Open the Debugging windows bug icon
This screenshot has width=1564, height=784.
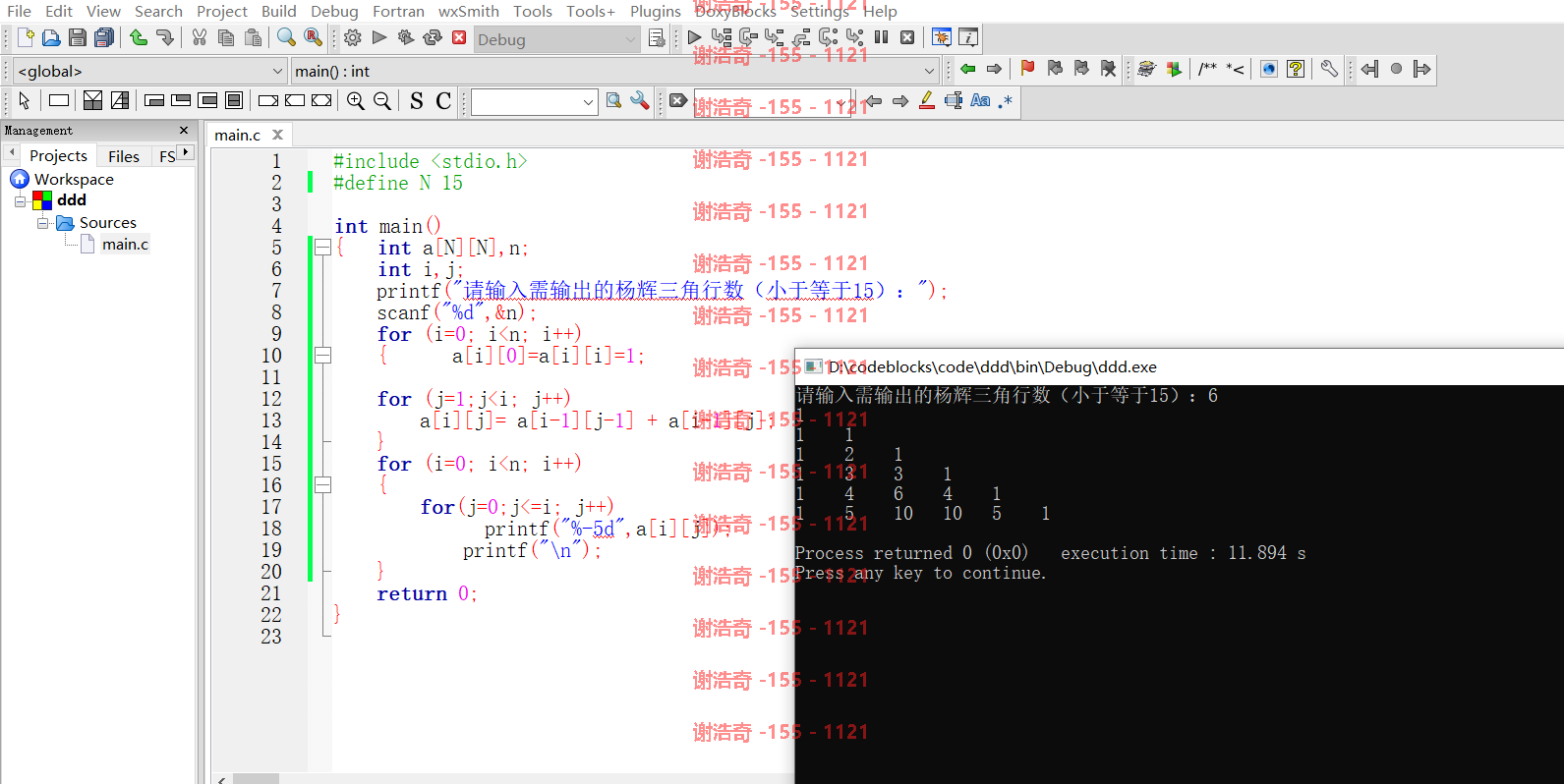[941, 37]
